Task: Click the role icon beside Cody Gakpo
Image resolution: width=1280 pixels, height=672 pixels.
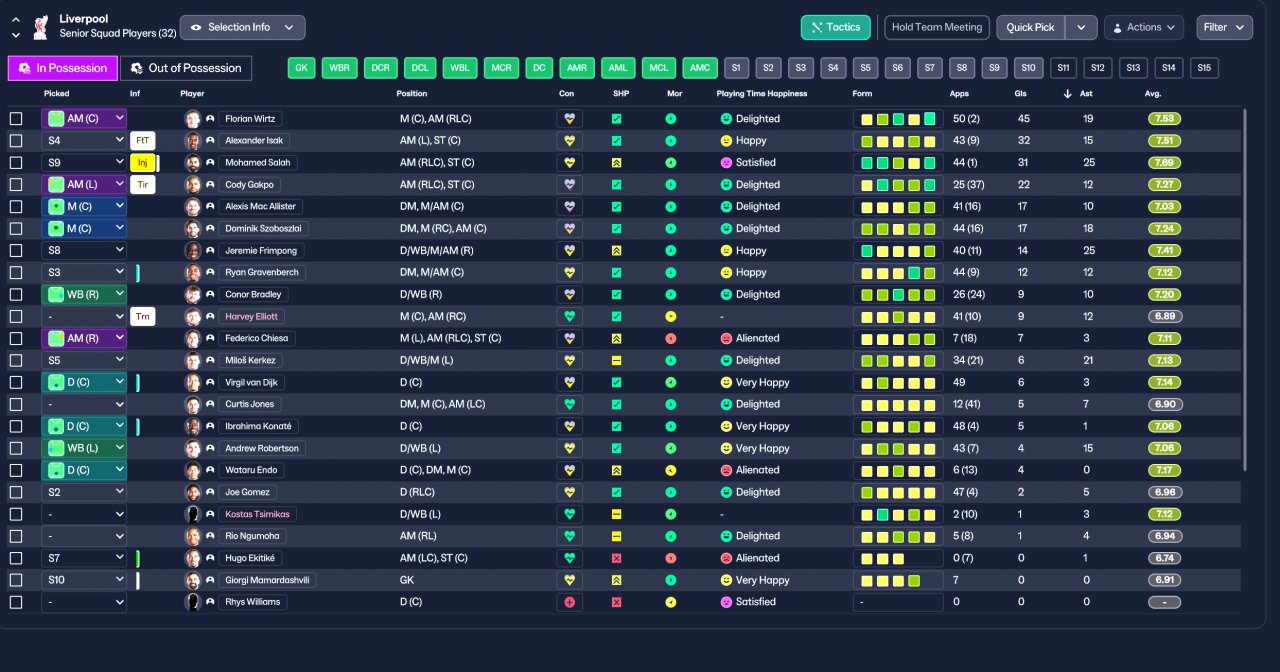Action: coord(210,184)
